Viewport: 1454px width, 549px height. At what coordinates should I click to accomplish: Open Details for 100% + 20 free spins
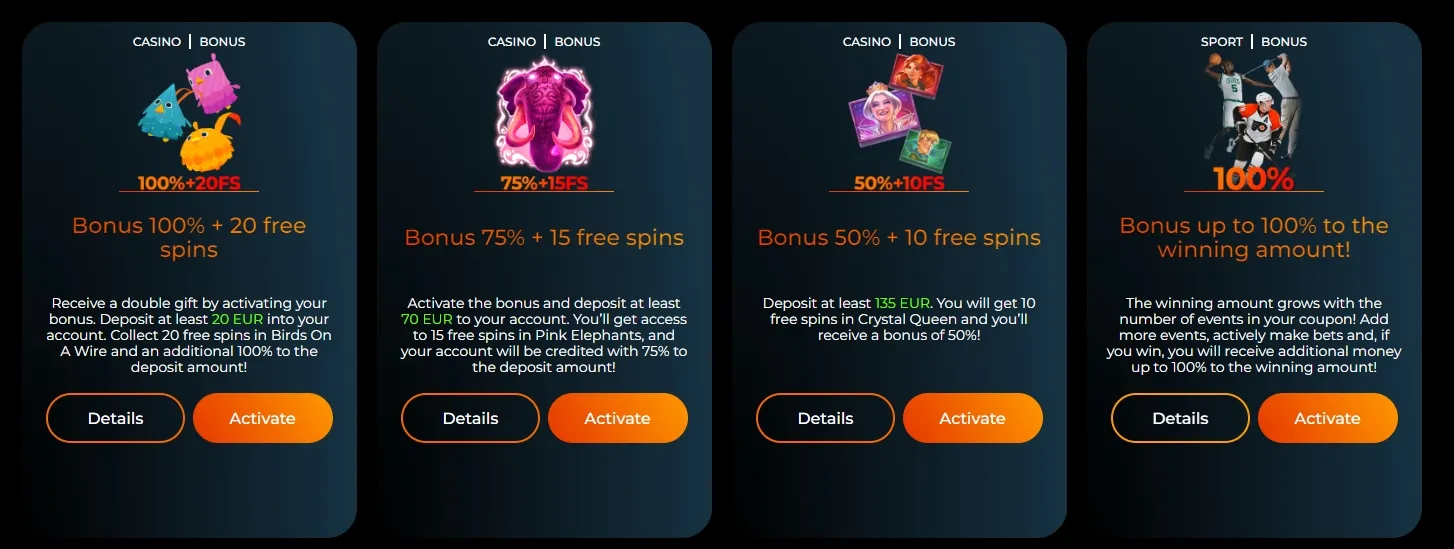(115, 418)
